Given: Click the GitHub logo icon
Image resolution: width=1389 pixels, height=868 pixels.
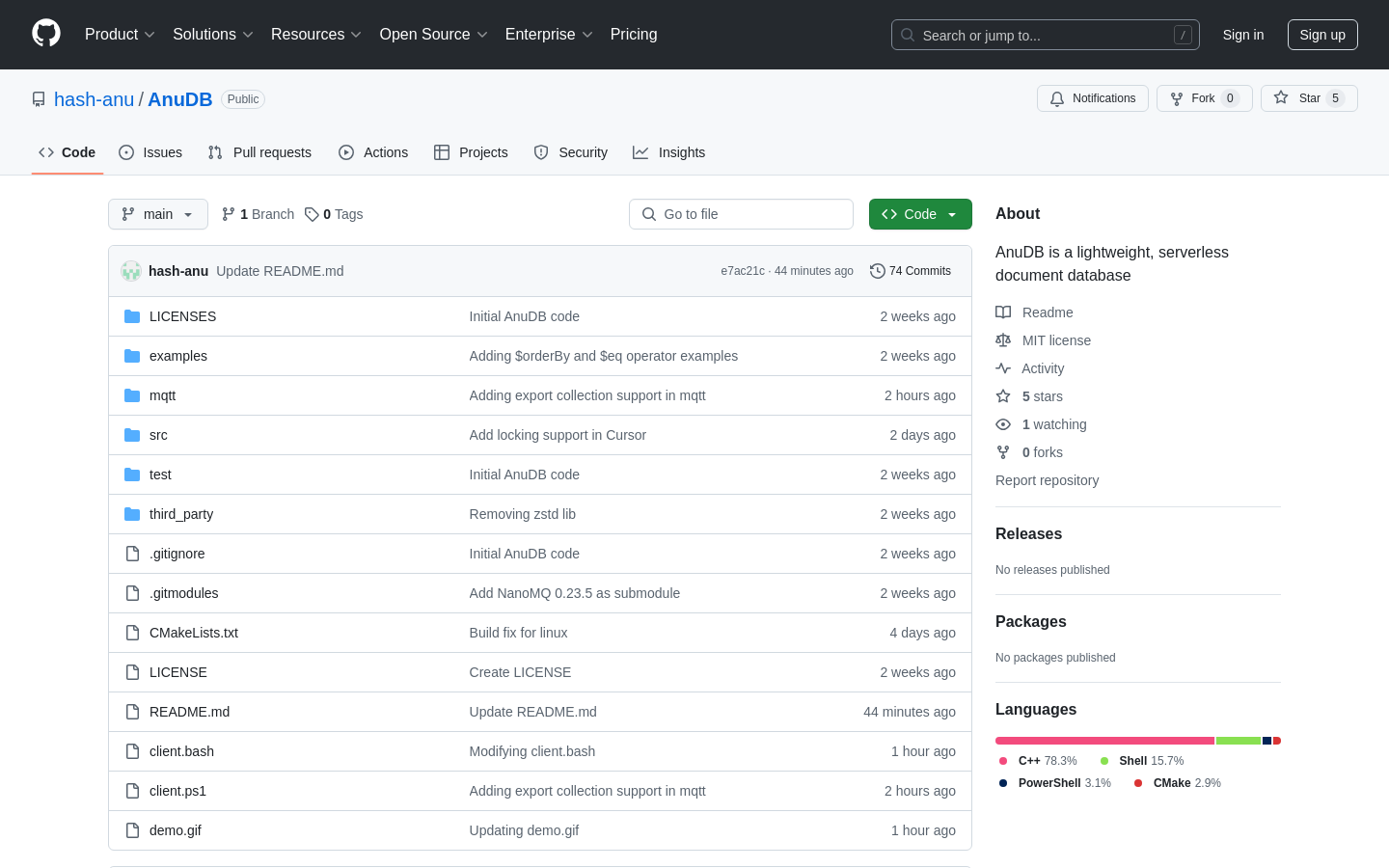Looking at the screenshot, I should 46,34.
